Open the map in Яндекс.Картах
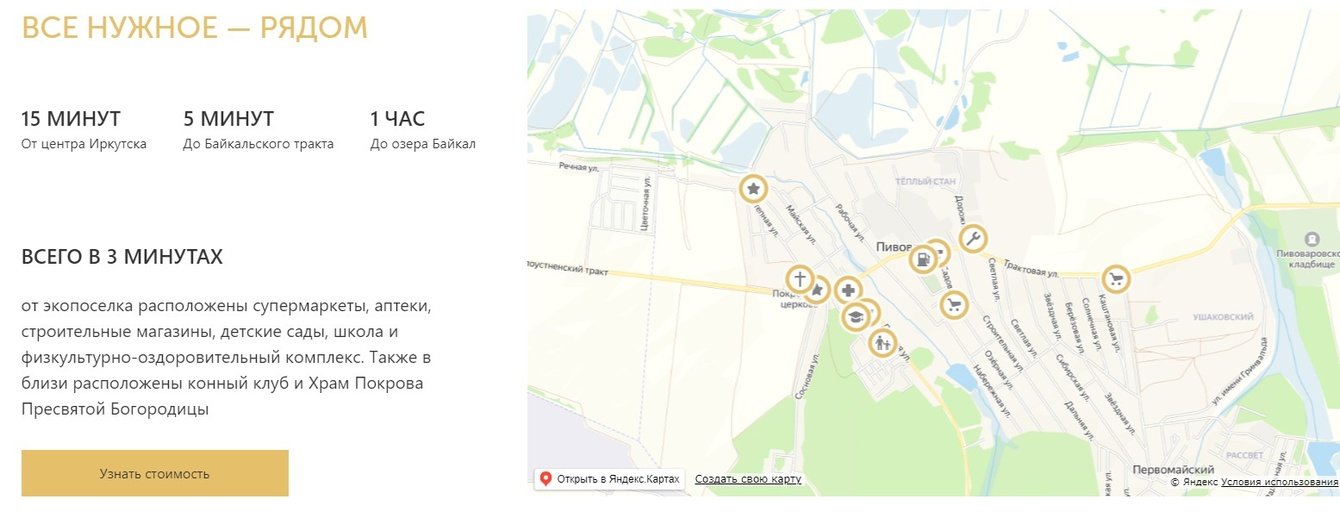 [x=610, y=479]
